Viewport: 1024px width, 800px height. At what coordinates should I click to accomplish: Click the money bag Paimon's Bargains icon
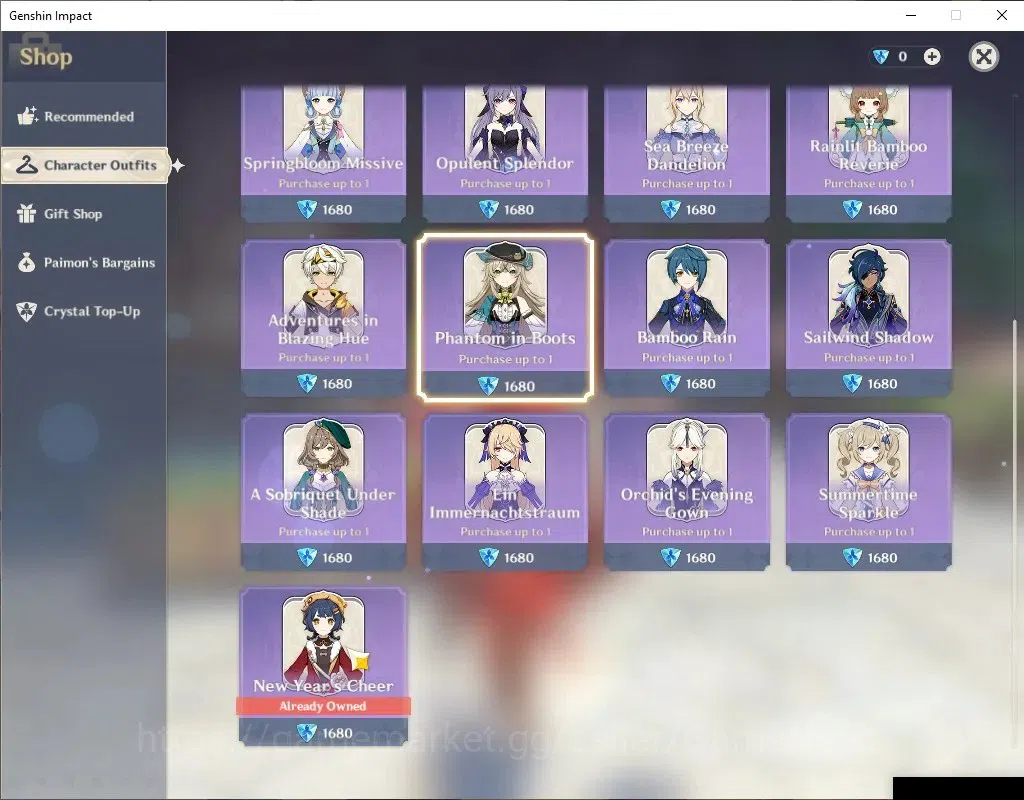[x=27, y=263]
